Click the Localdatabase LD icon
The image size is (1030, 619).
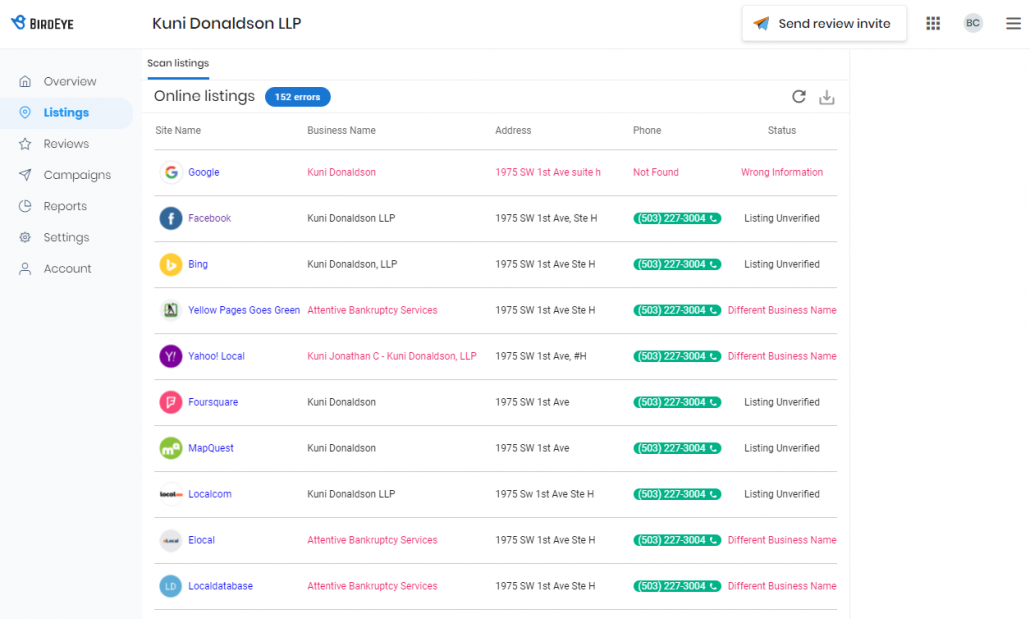click(x=171, y=586)
